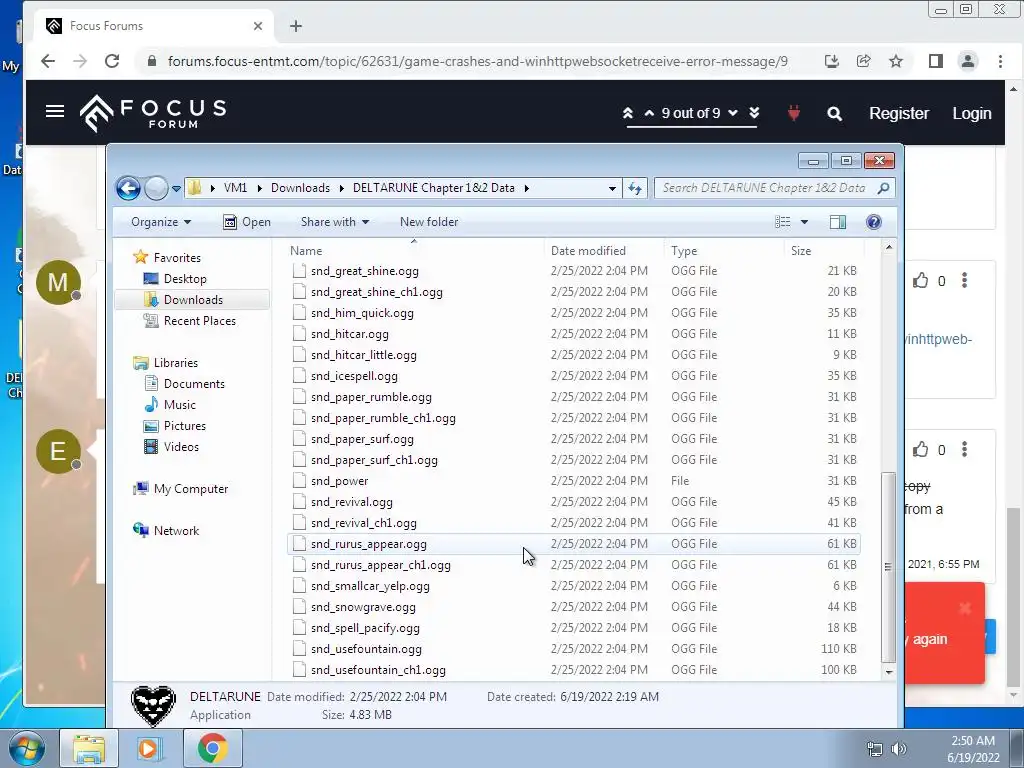The width and height of the screenshot is (1024, 768).
Task: Click the Focus Forum logo
Action: [153, 113]
